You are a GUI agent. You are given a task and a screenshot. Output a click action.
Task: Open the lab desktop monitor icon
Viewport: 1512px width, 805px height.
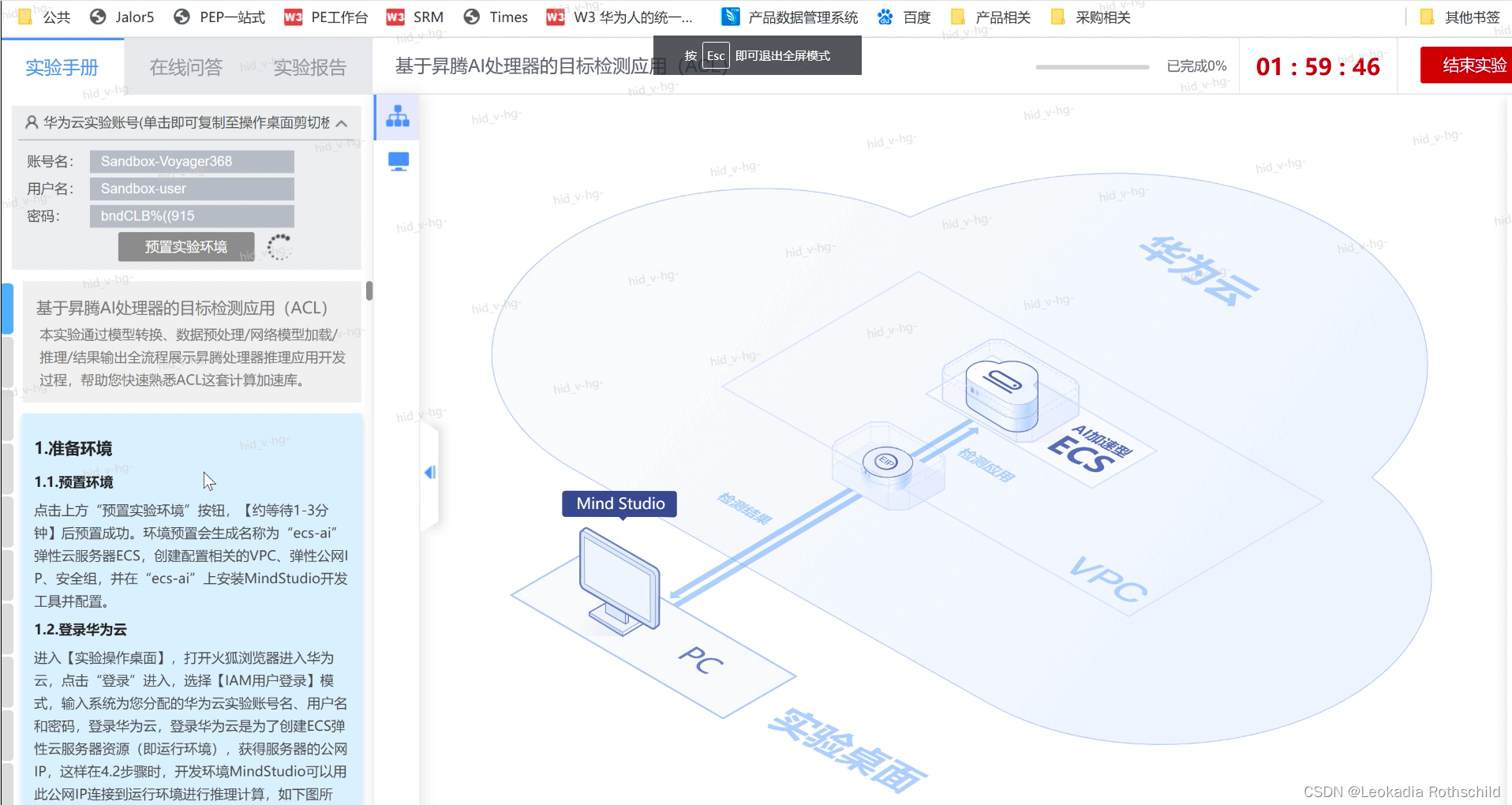(x=399, y=162)
